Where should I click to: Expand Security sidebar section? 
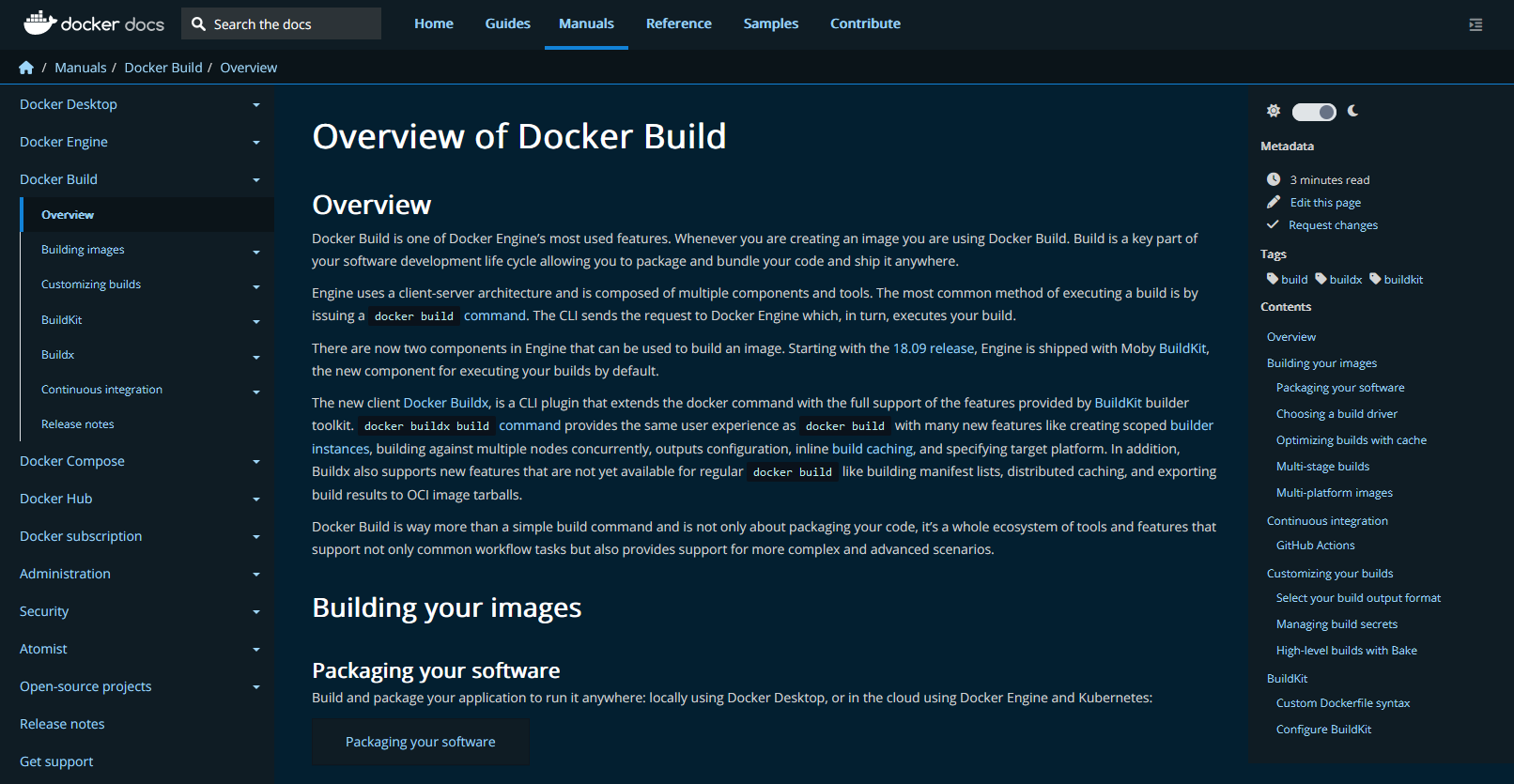tap(255, 612)
